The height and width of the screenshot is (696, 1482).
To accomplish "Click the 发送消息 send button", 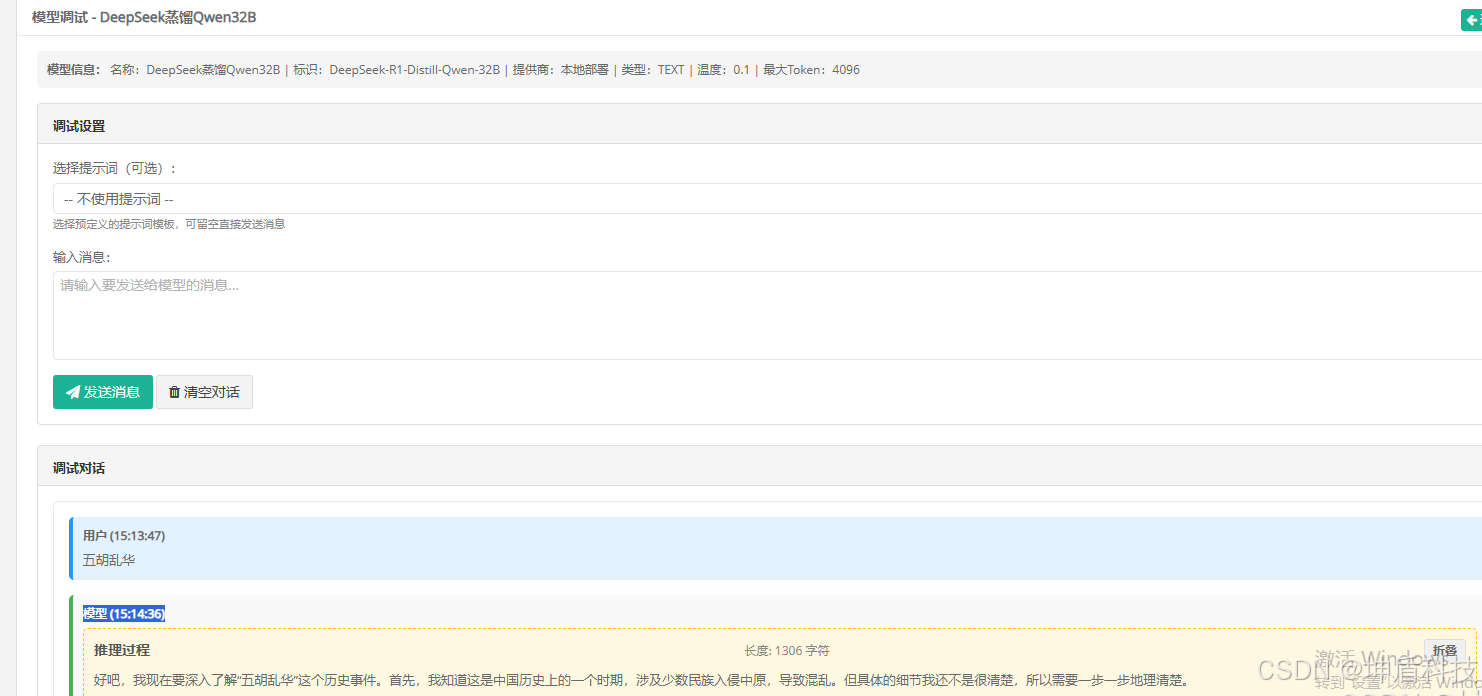I will click(x=103, y=392).
